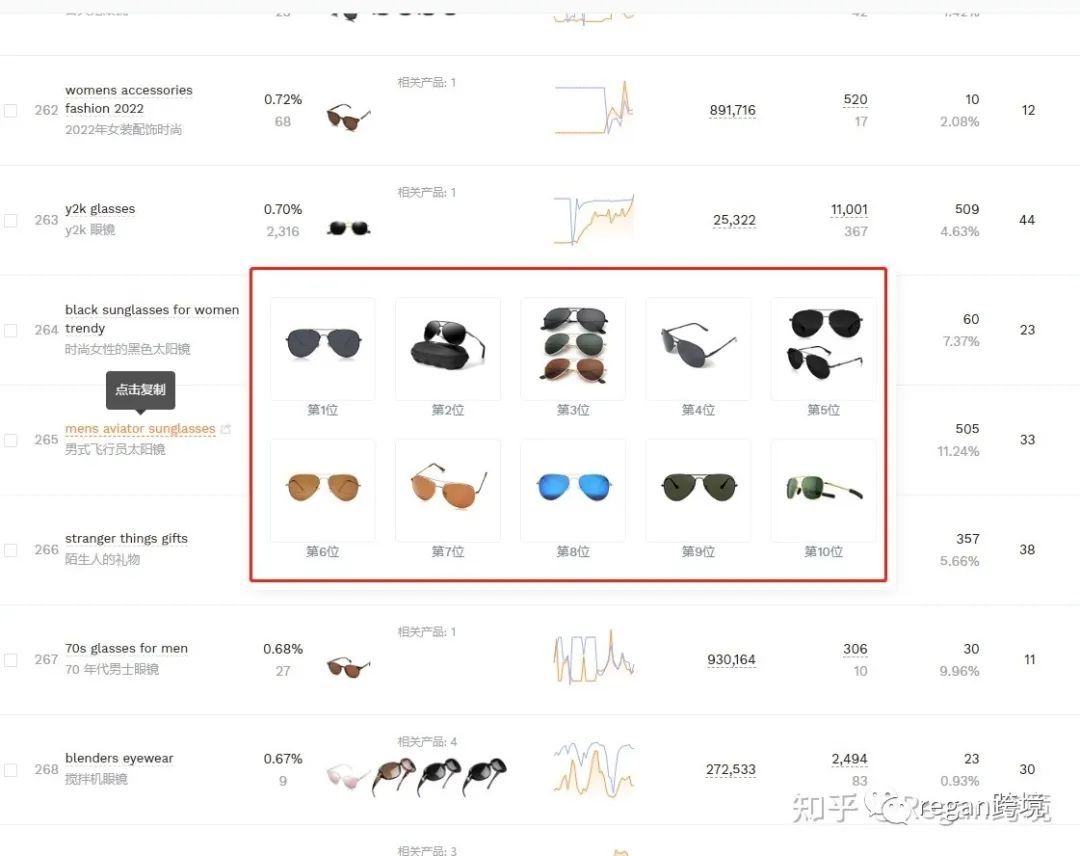
Task: Click the brown sunglasses product in row 262
Action: tap(348, 116)
